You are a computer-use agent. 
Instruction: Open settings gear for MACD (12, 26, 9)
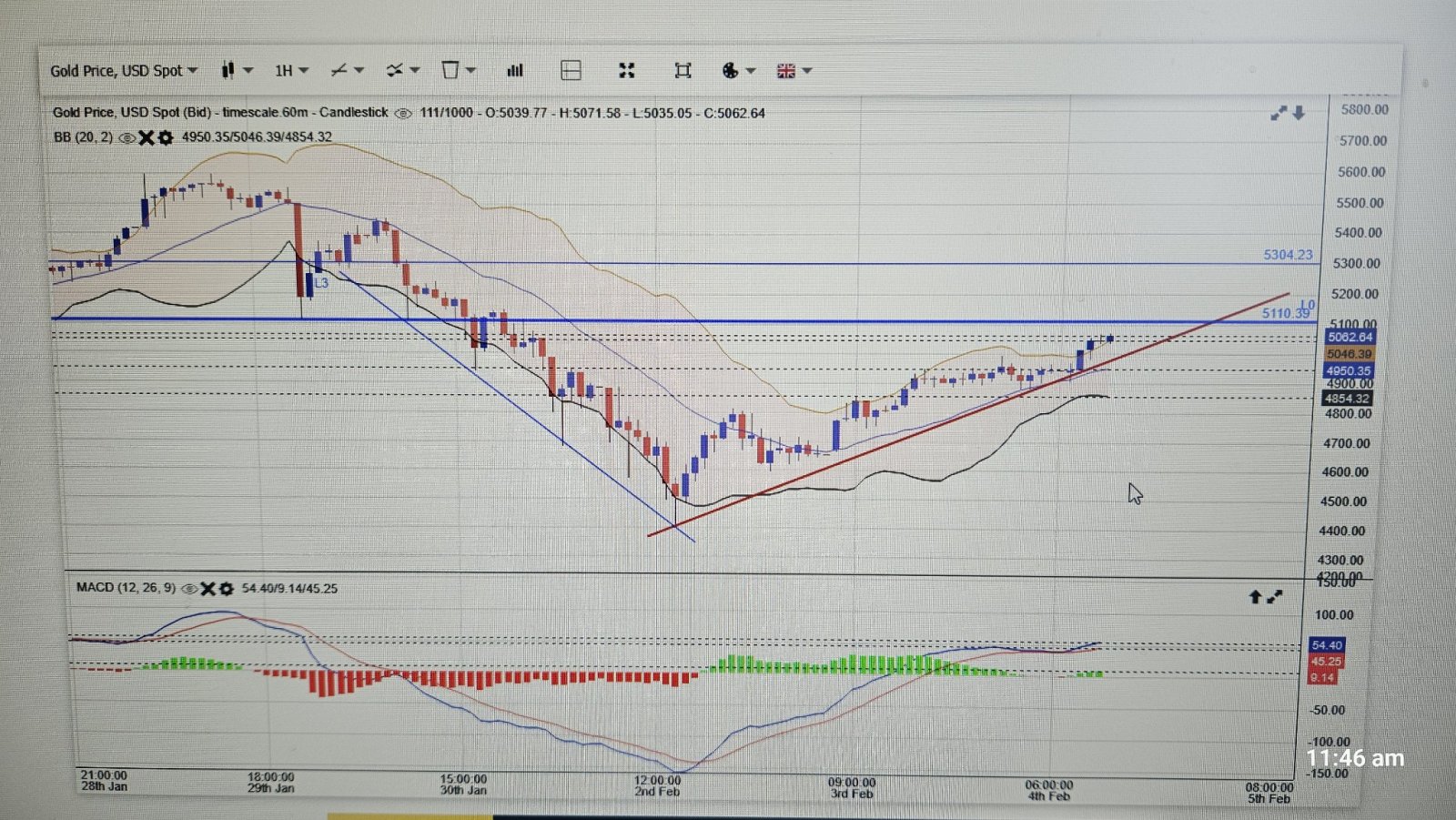(226, 589)
